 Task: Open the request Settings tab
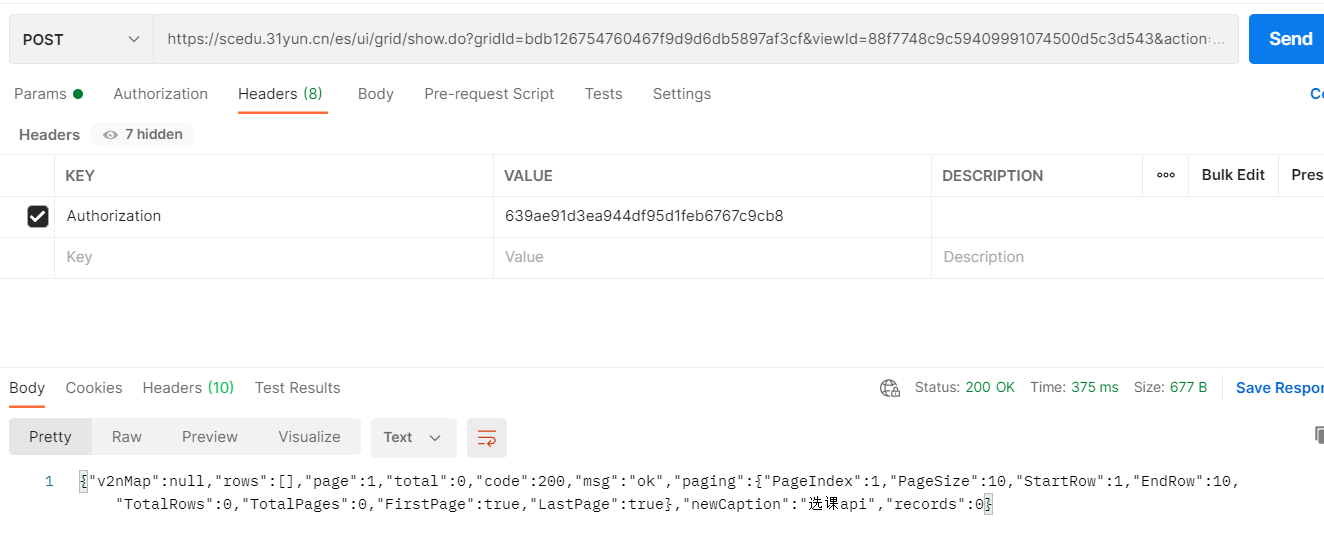pos(681,94)
